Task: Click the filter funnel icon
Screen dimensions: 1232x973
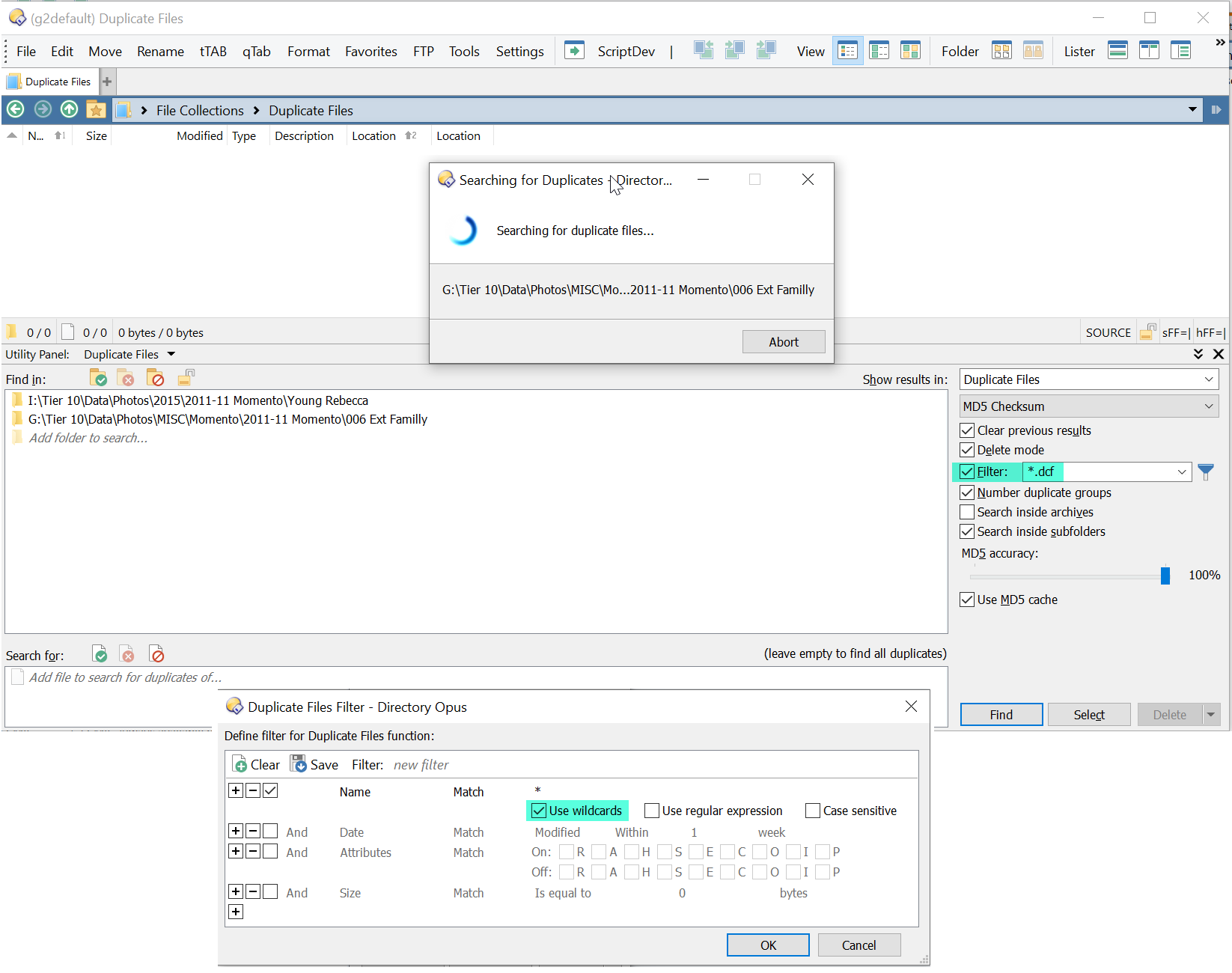Action: pyautogui.click(x=1205, y=472)
